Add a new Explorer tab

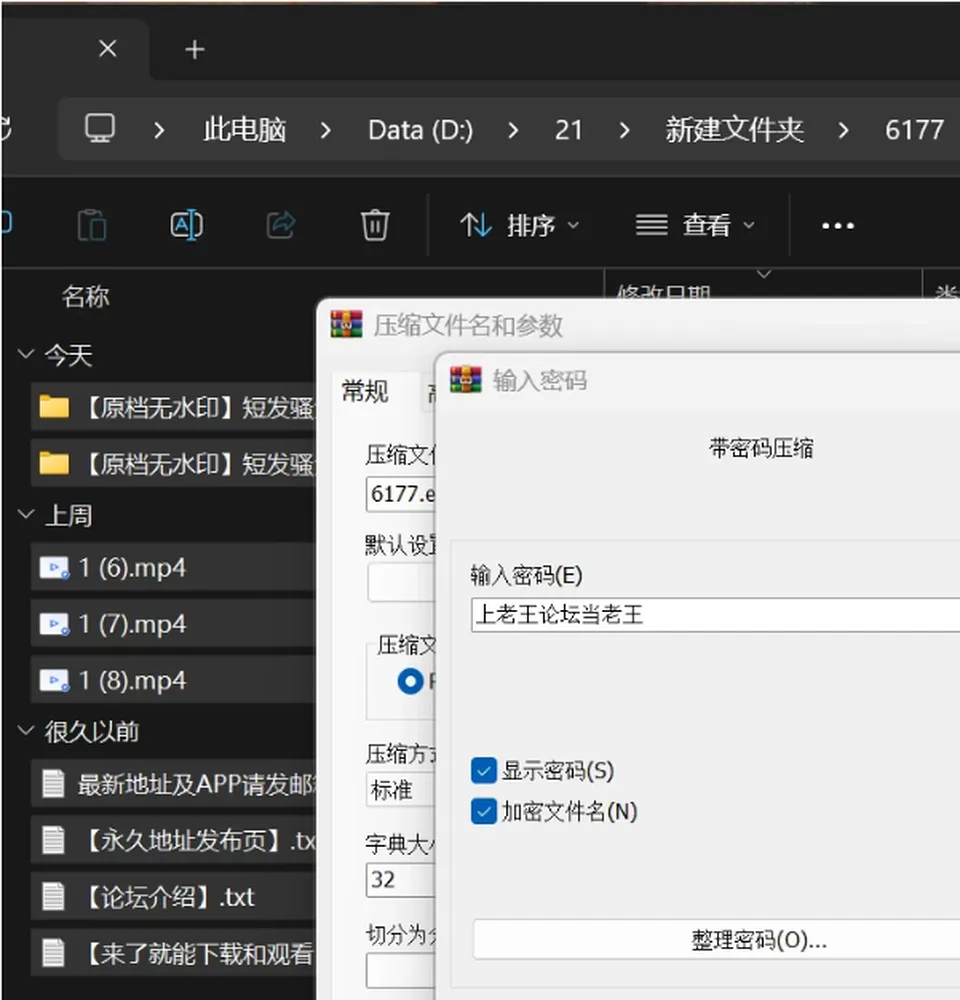(195, 49)
